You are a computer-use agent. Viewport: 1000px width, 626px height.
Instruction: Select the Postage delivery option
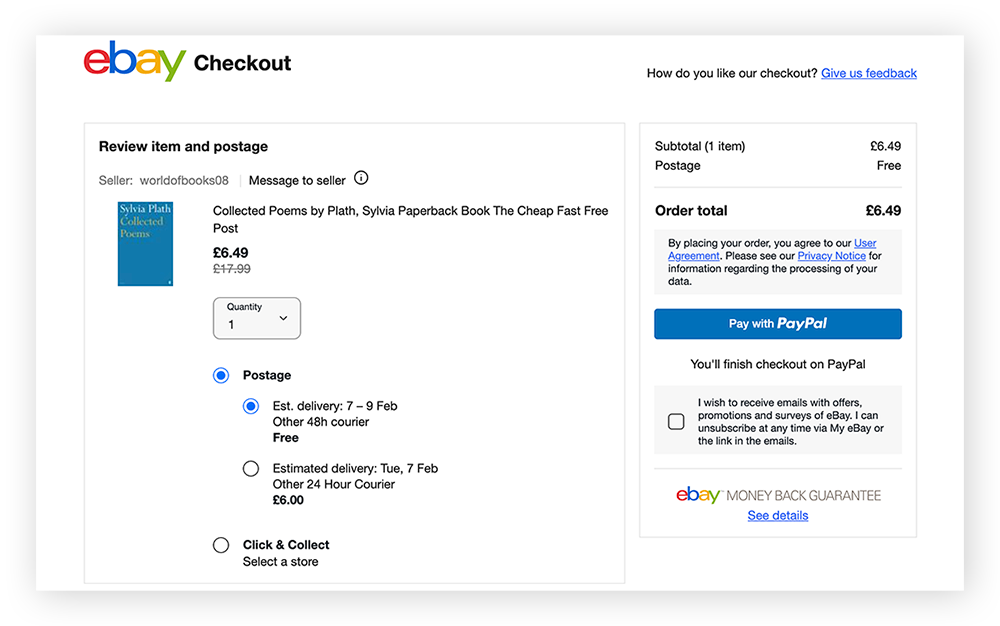(221, 375)
